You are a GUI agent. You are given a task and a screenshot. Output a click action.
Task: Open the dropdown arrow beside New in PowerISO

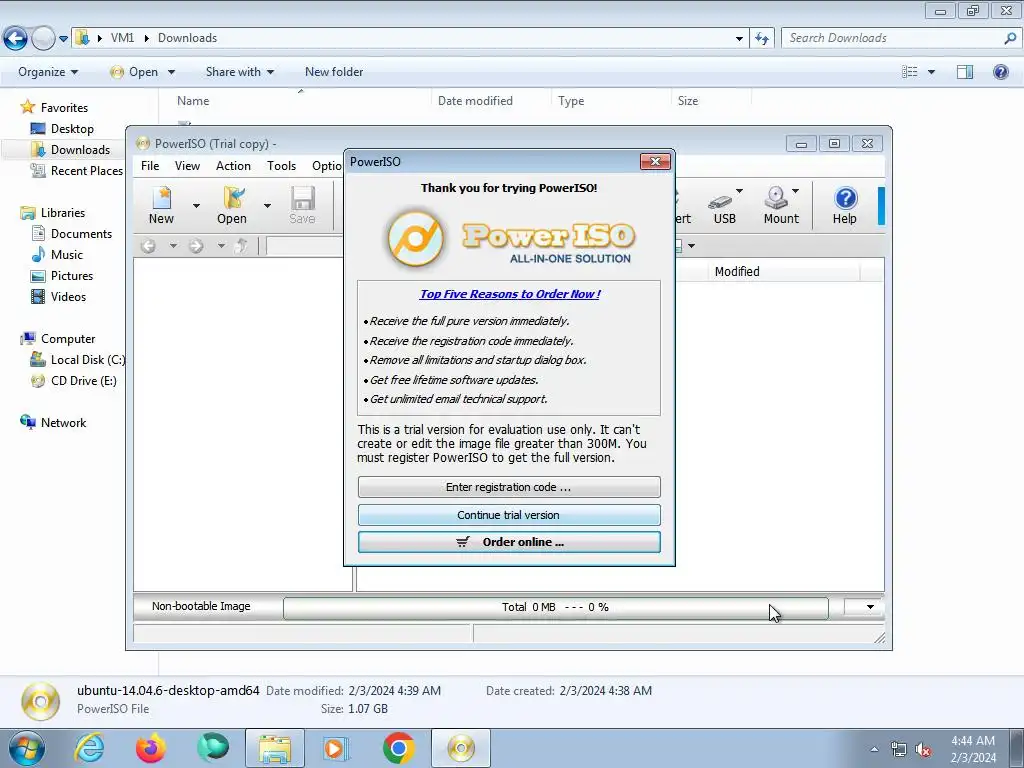pos(196,206)
